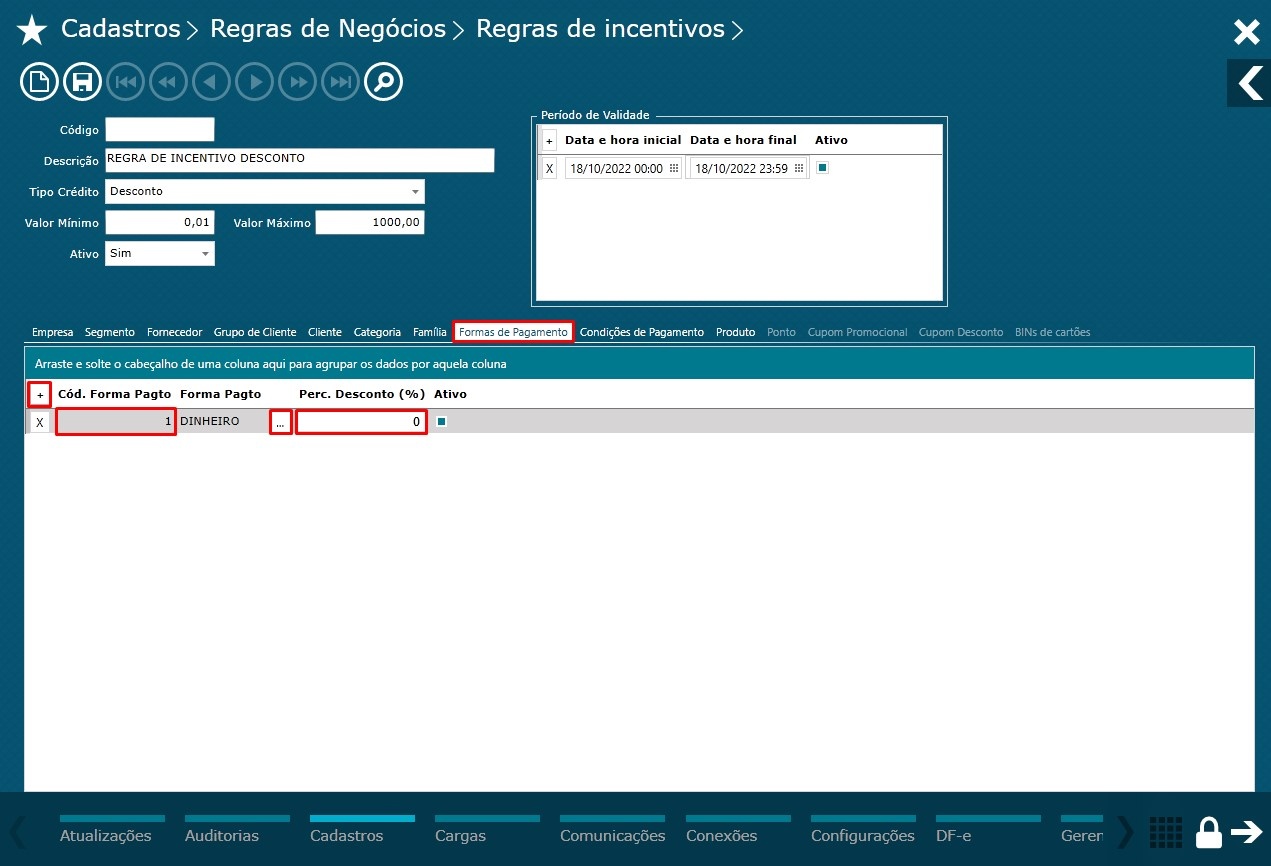Add a payment method with the + button

[x=39, y=393]
